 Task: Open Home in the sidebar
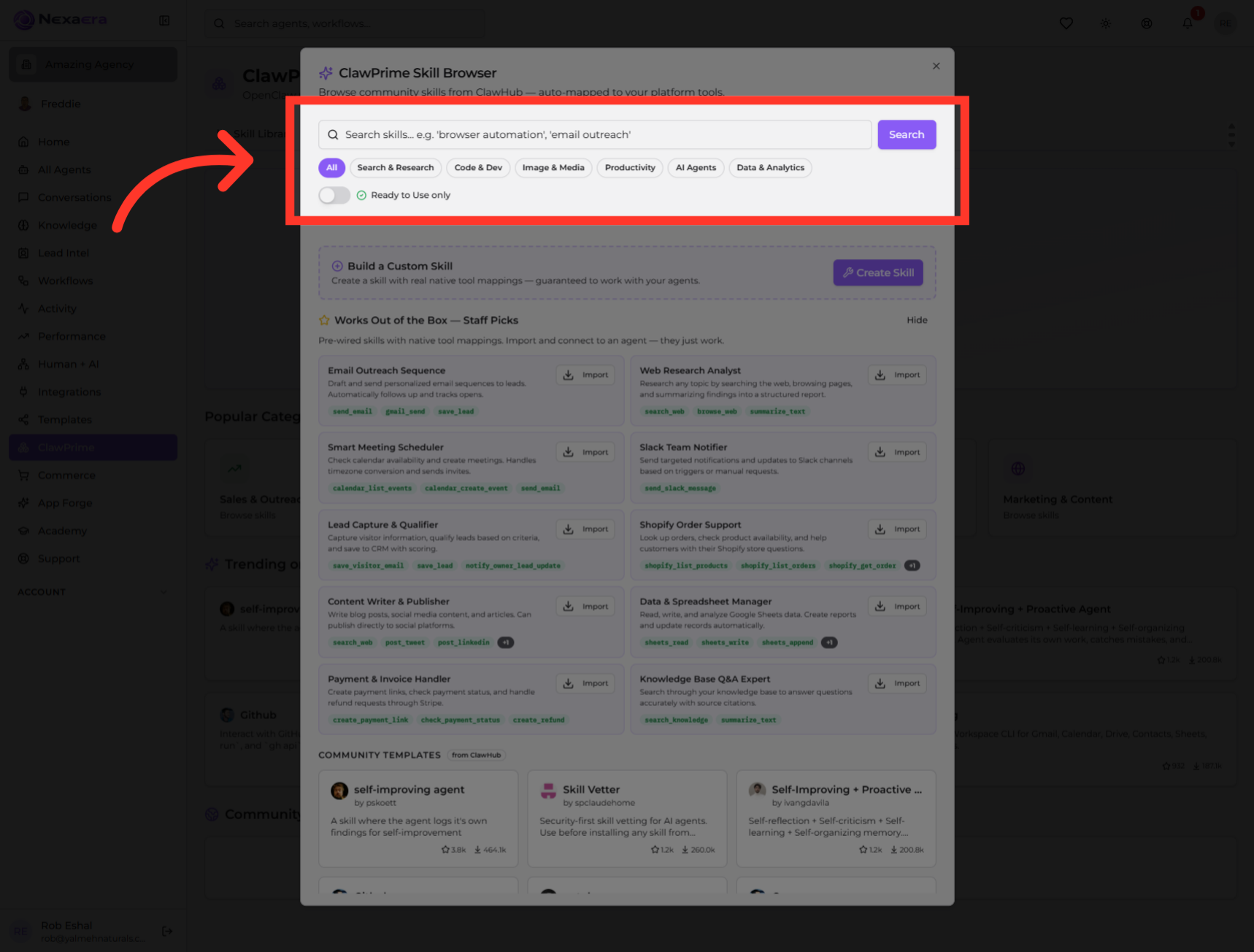(x=93, y=142)
